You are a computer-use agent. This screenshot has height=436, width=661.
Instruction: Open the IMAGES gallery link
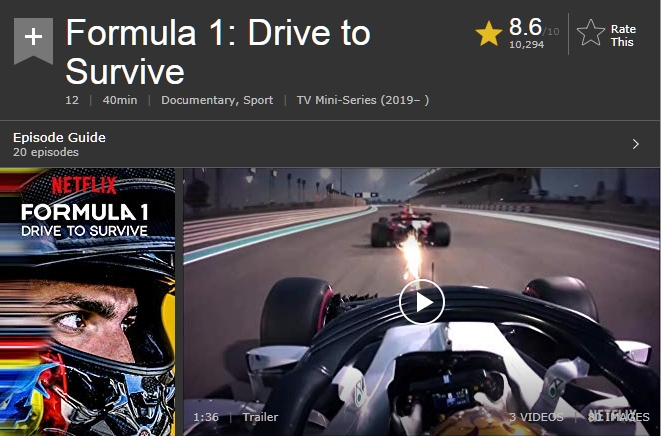click(x=618, y=417)
